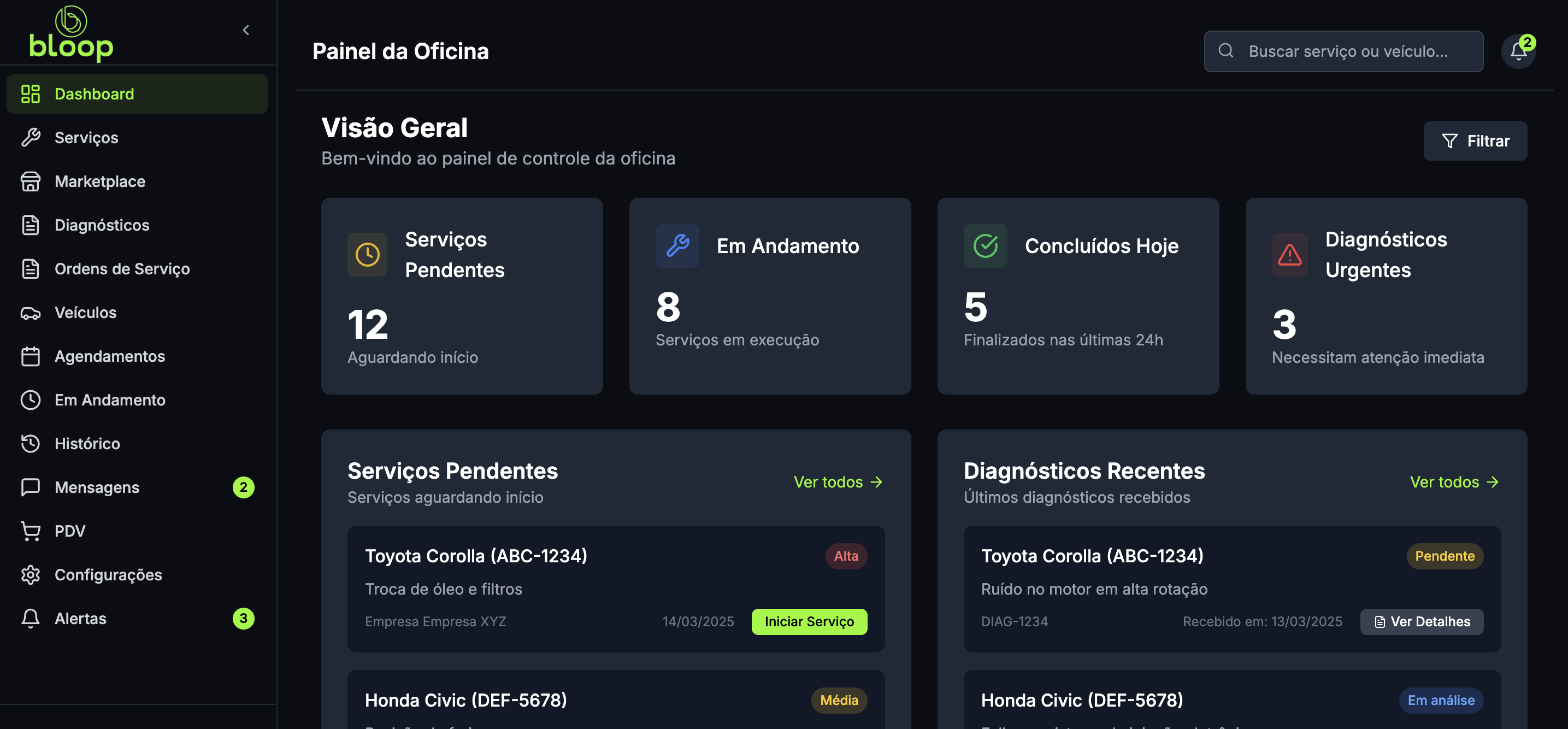Click the bloop logo
Viewport: 1568px width, 729px height.
point(71,34)
